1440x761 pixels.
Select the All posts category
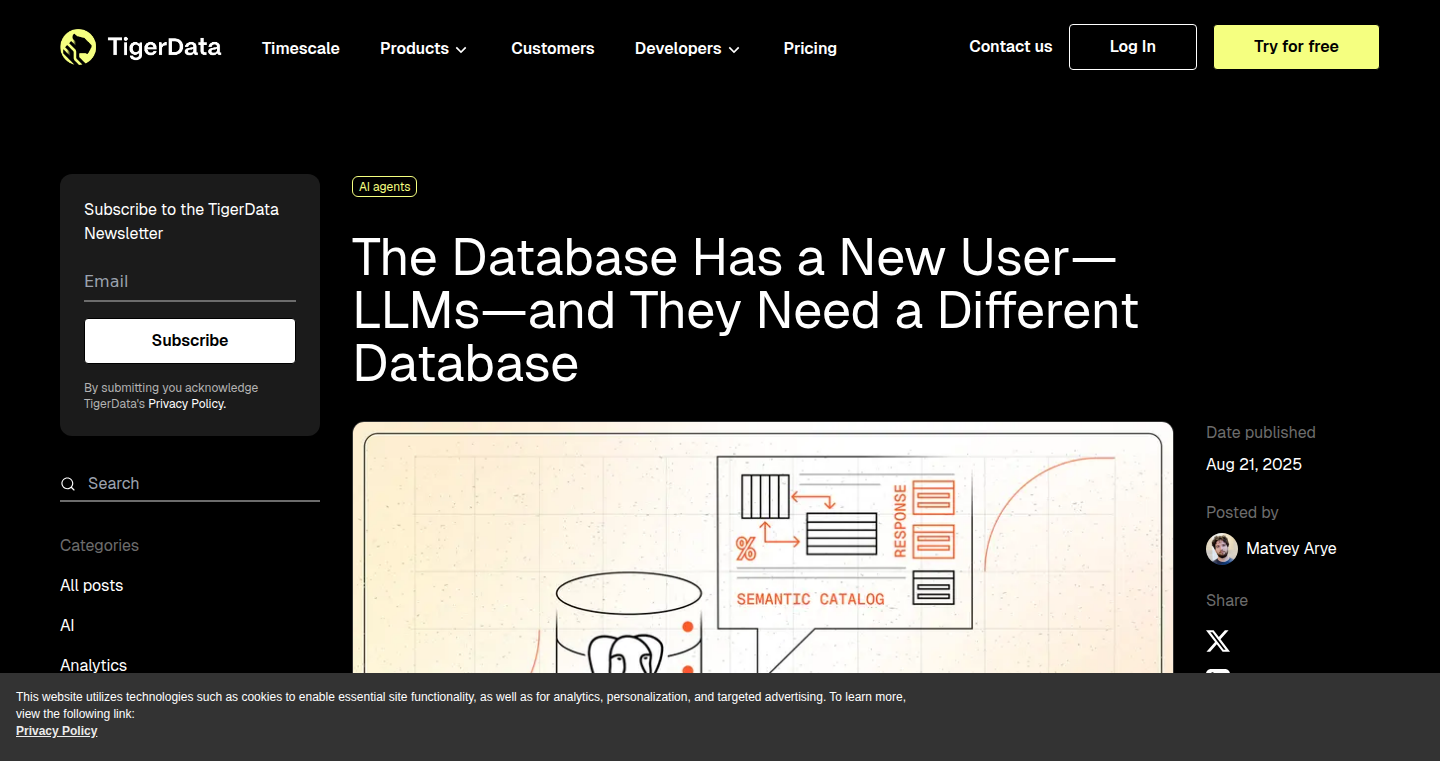(x=92, y=585)
